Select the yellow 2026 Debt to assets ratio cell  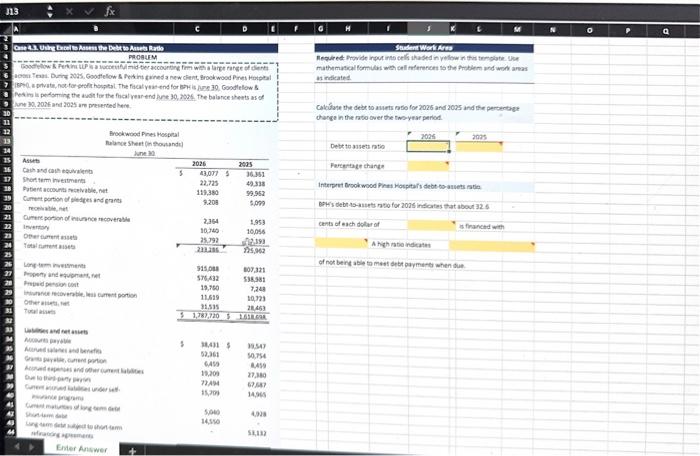(x=428, y=146)
